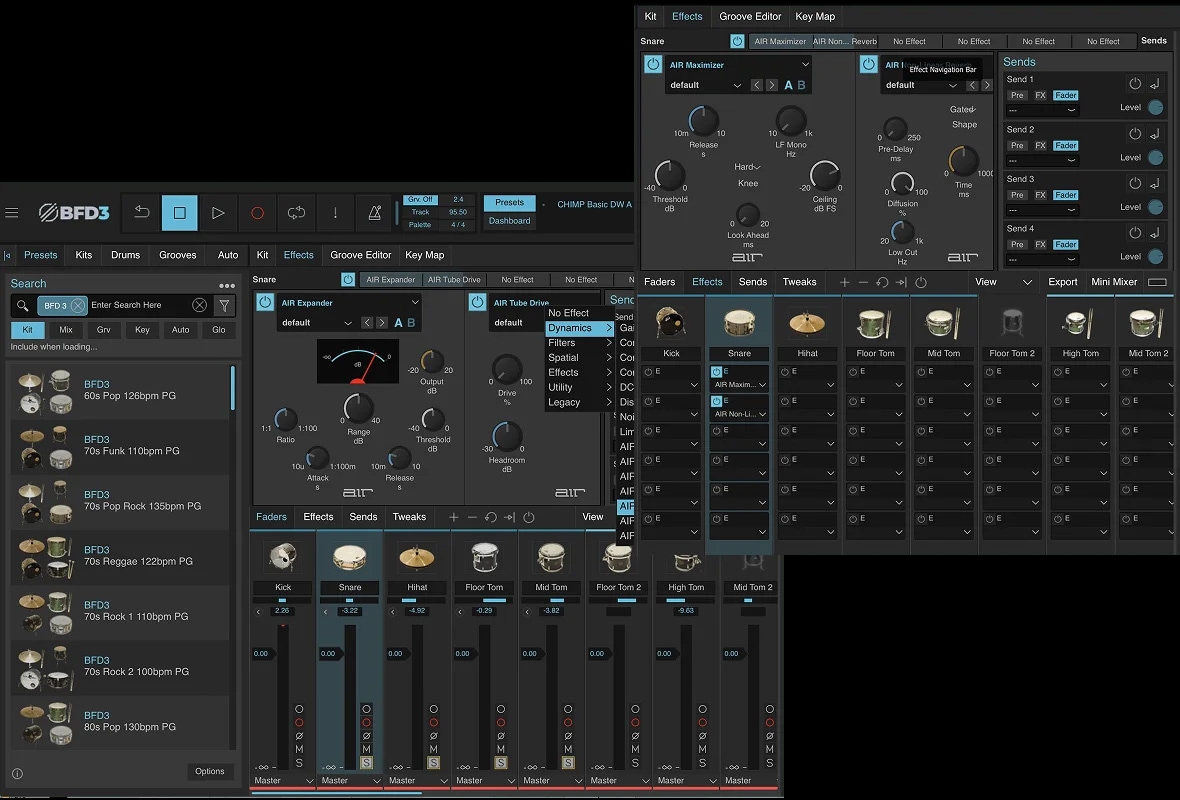Toggle the metronome icon

pyautogui.click(x=374, y=213)
